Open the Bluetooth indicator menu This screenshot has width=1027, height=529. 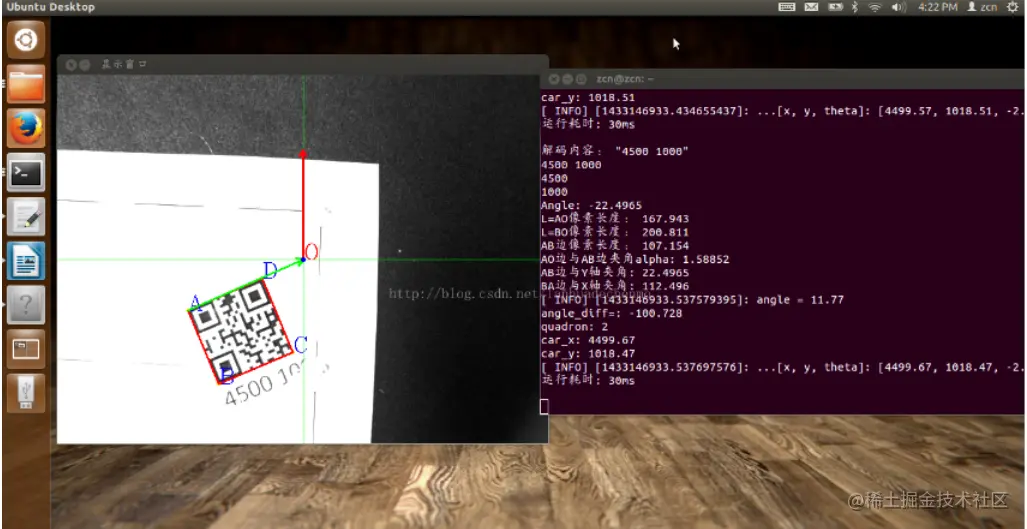click(x=855, y=7)
